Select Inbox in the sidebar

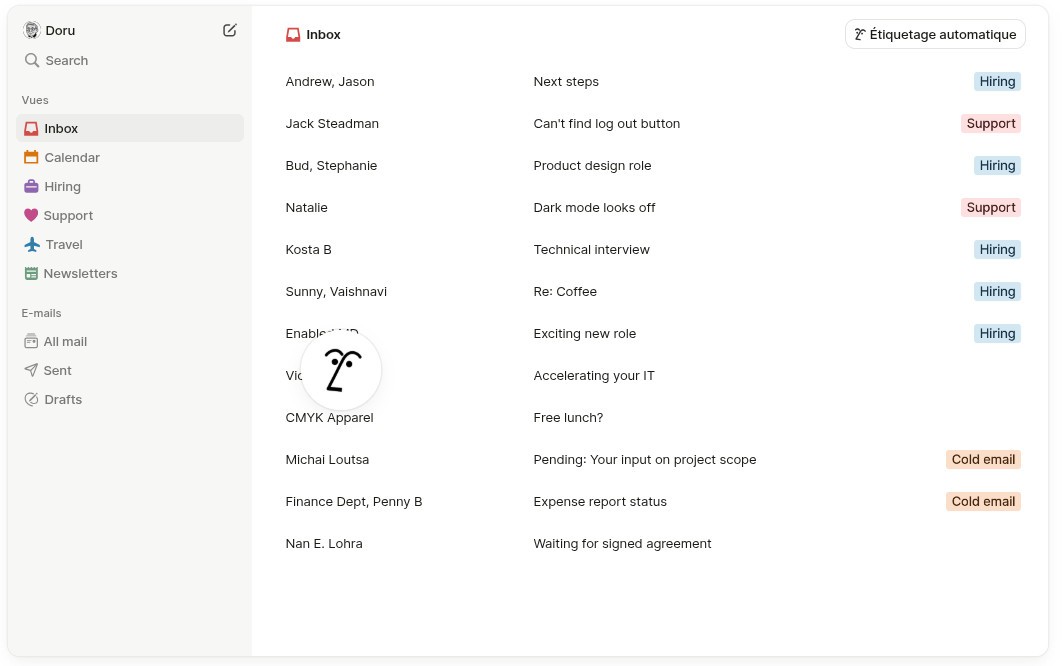click(130, 128)
